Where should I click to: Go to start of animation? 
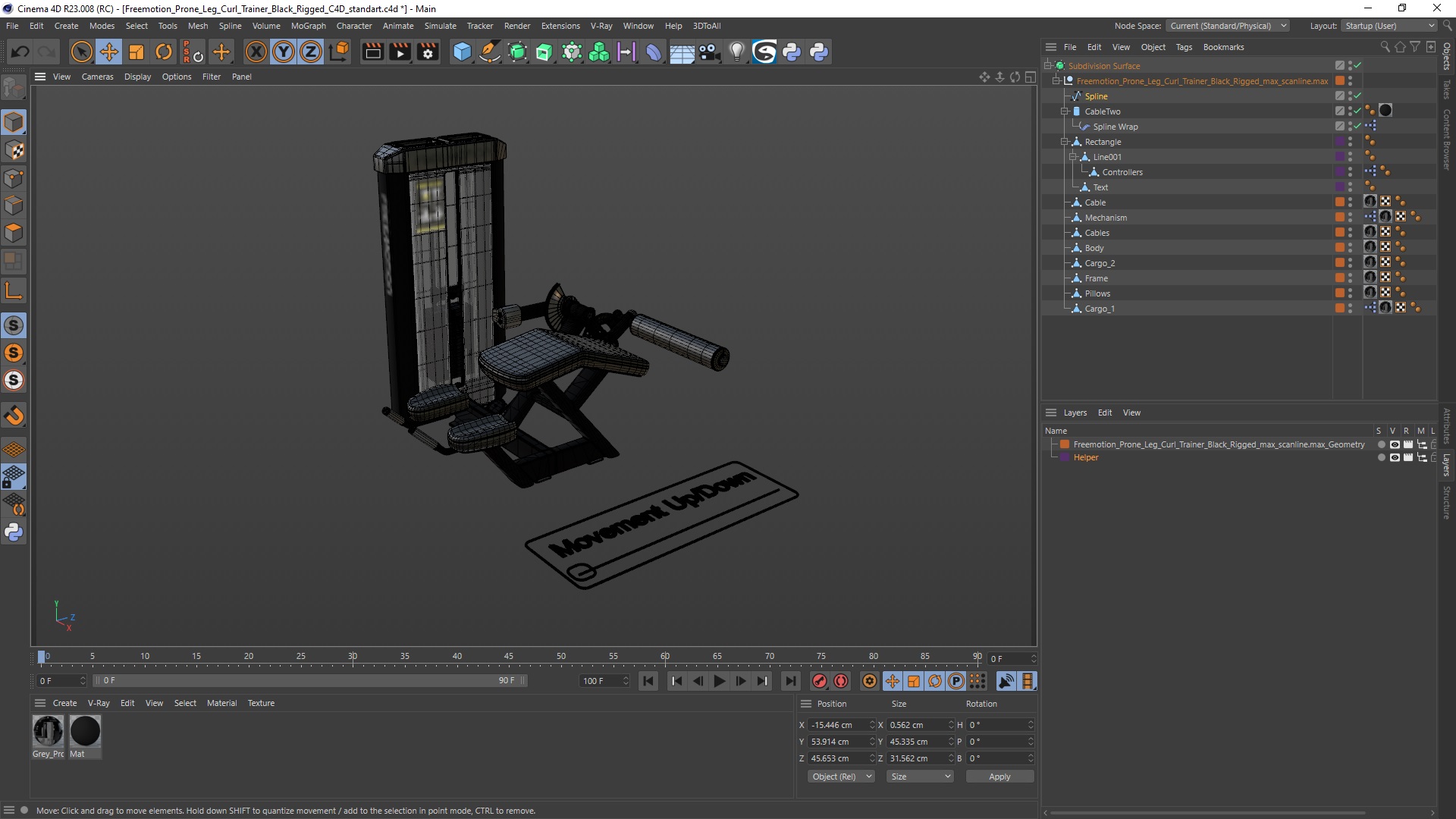click(648, 681)
